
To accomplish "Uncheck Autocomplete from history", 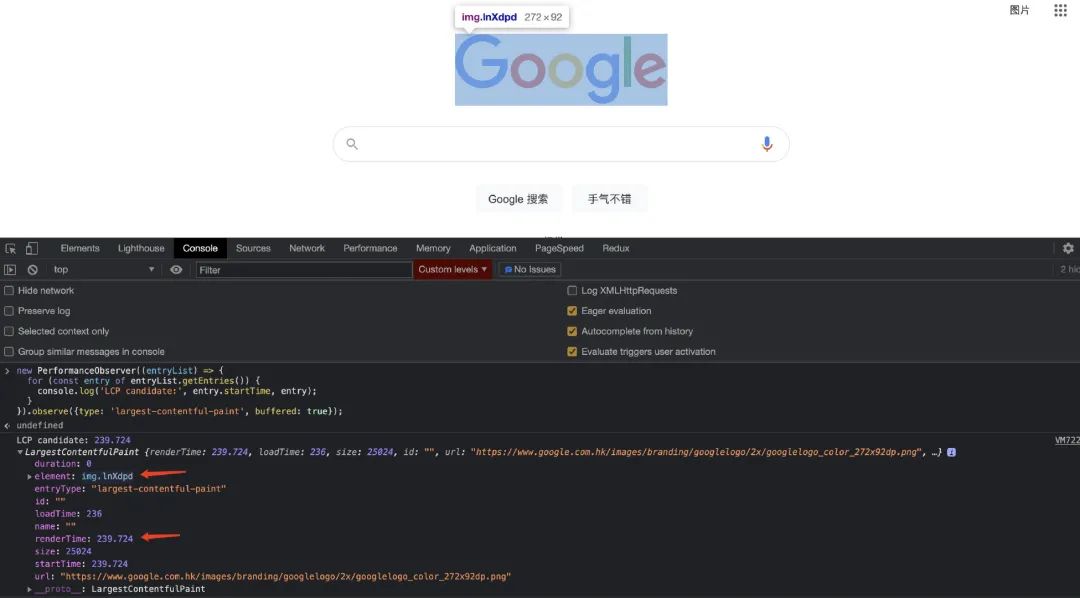I will pos(572,331).
